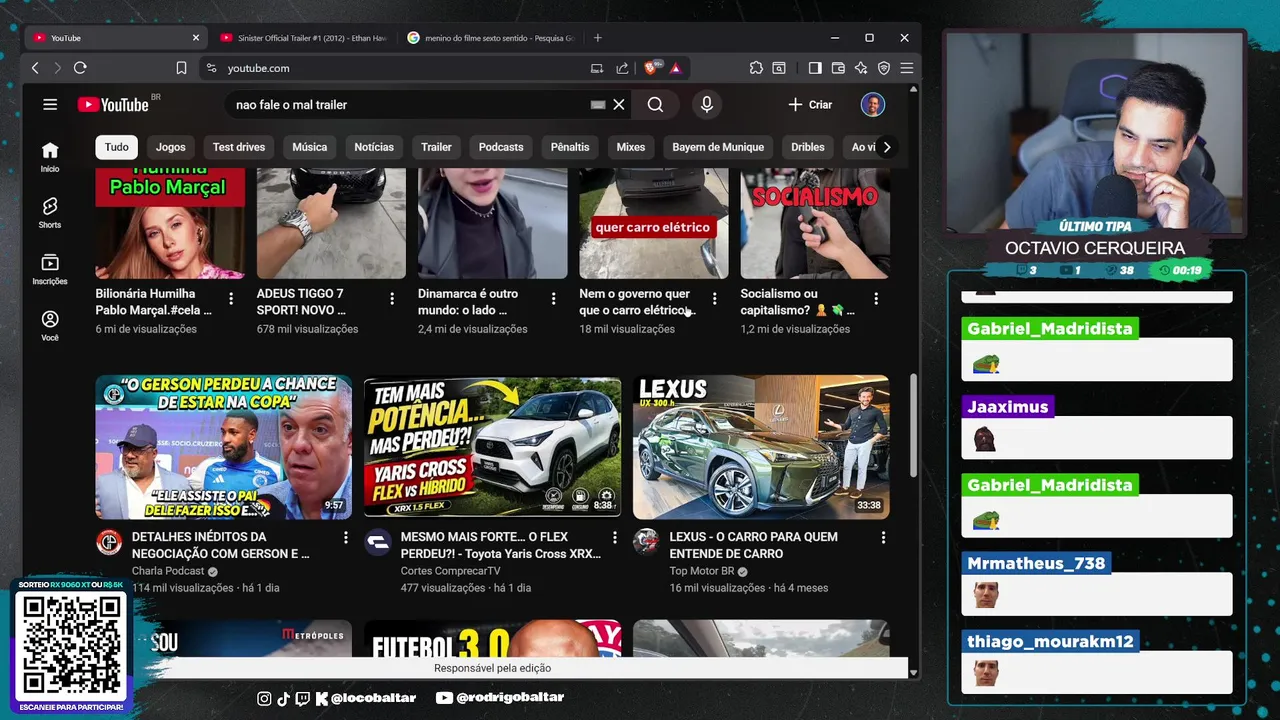Go to Início in sidebar
Screen dimensions: 1280x720
pyautogui.click(x=50, y=157)
